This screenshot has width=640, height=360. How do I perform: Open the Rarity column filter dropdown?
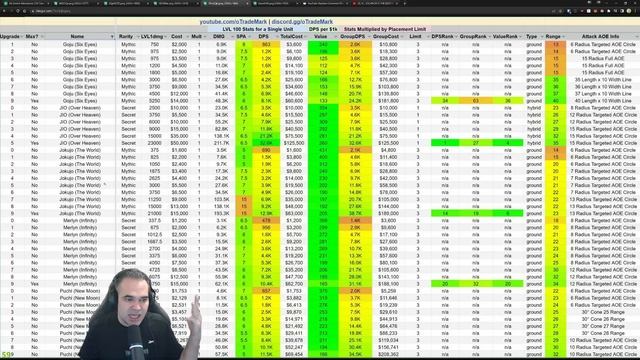coord(138,37)
